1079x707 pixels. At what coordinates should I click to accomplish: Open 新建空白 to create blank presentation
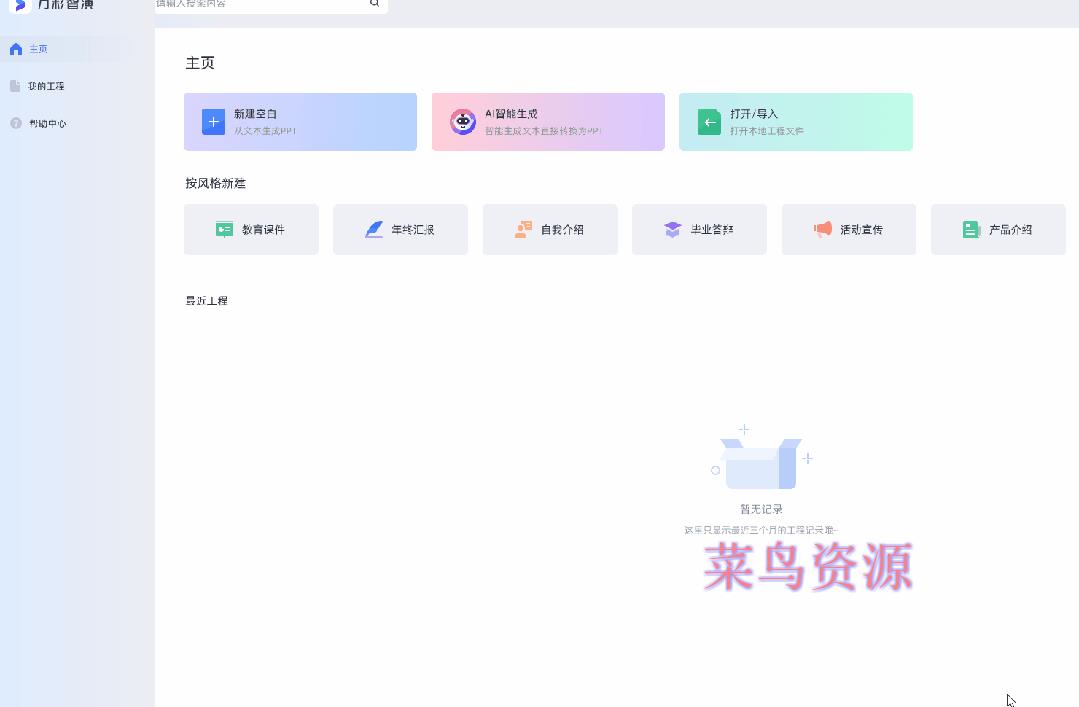[x=300, y=121]
